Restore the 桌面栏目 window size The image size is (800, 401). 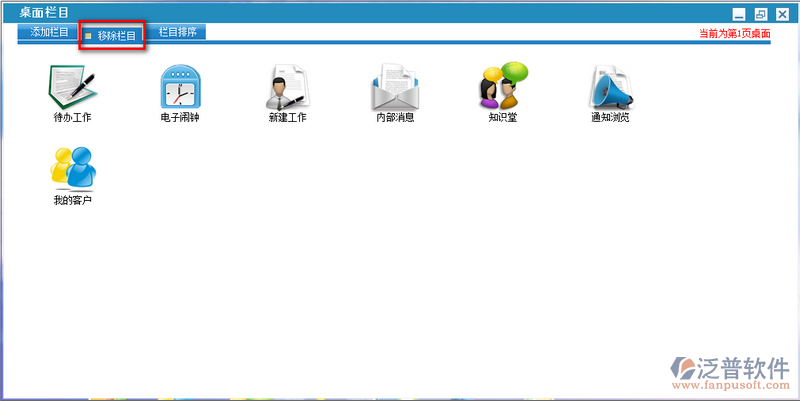[761, 14]
